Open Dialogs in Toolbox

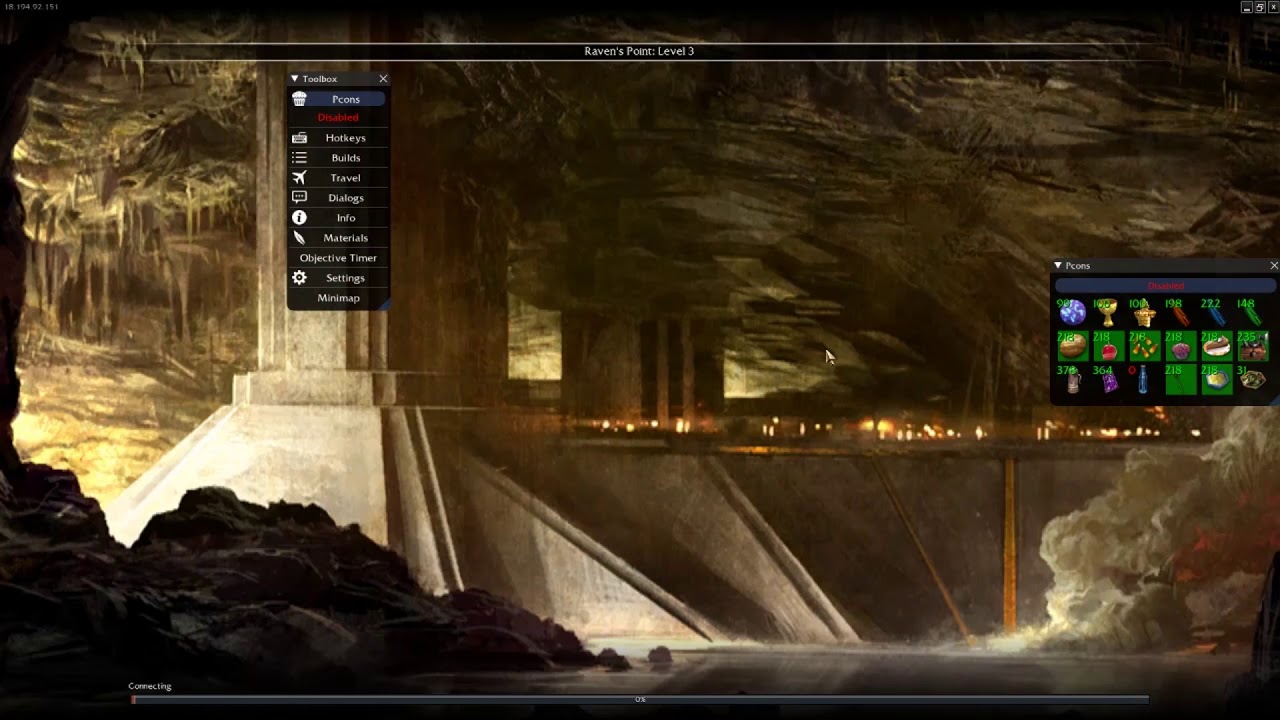(338, 198)
